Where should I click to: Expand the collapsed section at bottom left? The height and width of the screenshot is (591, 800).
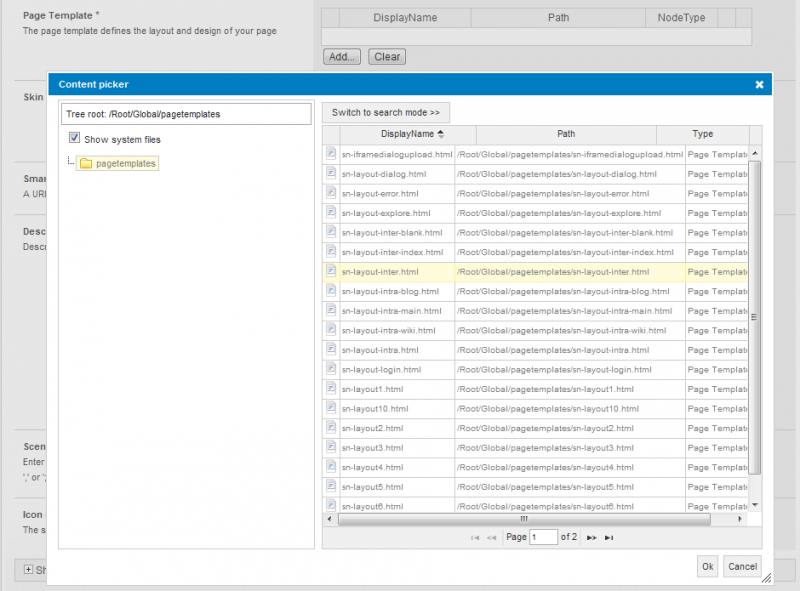click(29, 570)
